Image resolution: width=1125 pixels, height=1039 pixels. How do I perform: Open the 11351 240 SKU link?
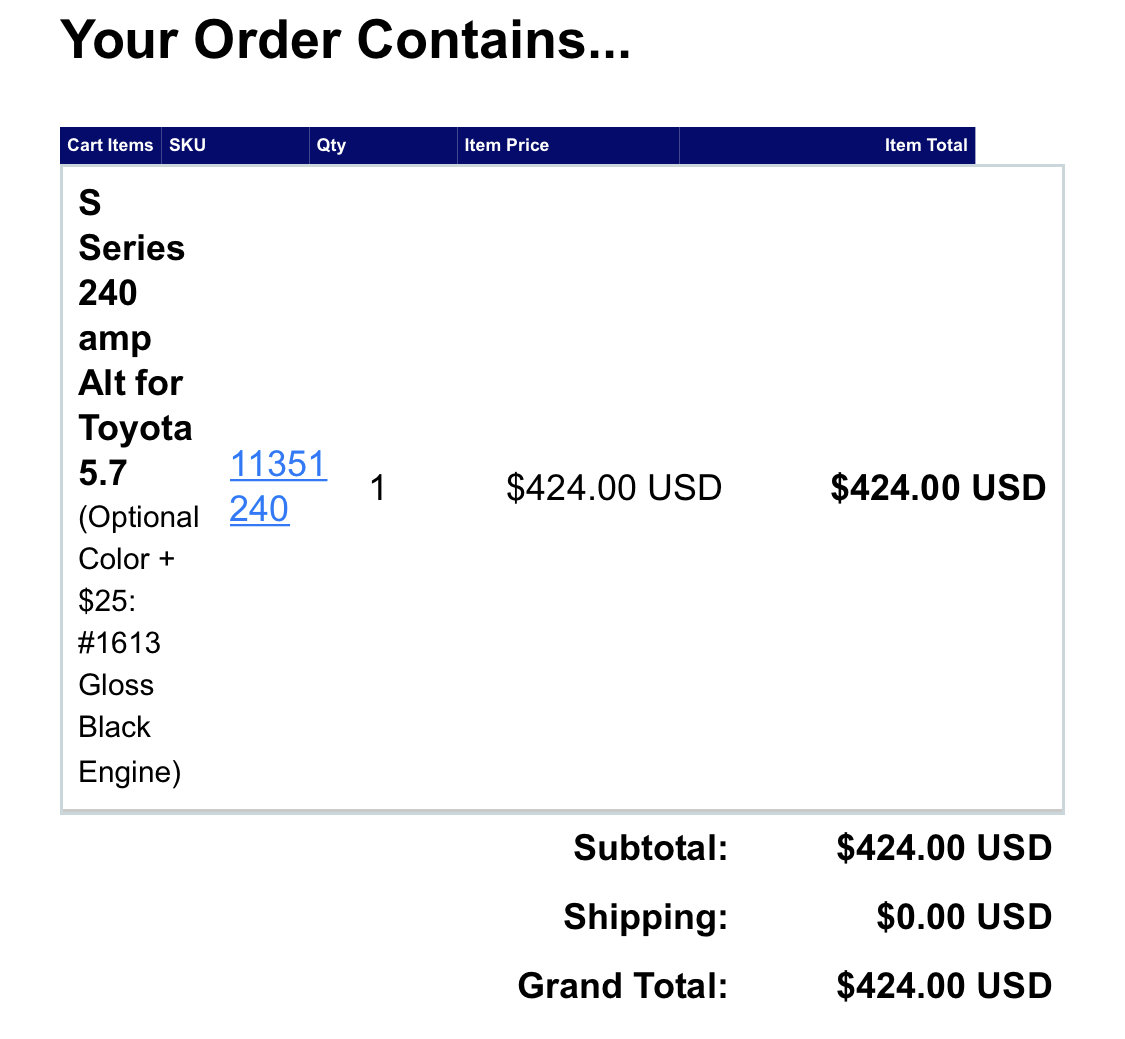click(x=278, y=486)
